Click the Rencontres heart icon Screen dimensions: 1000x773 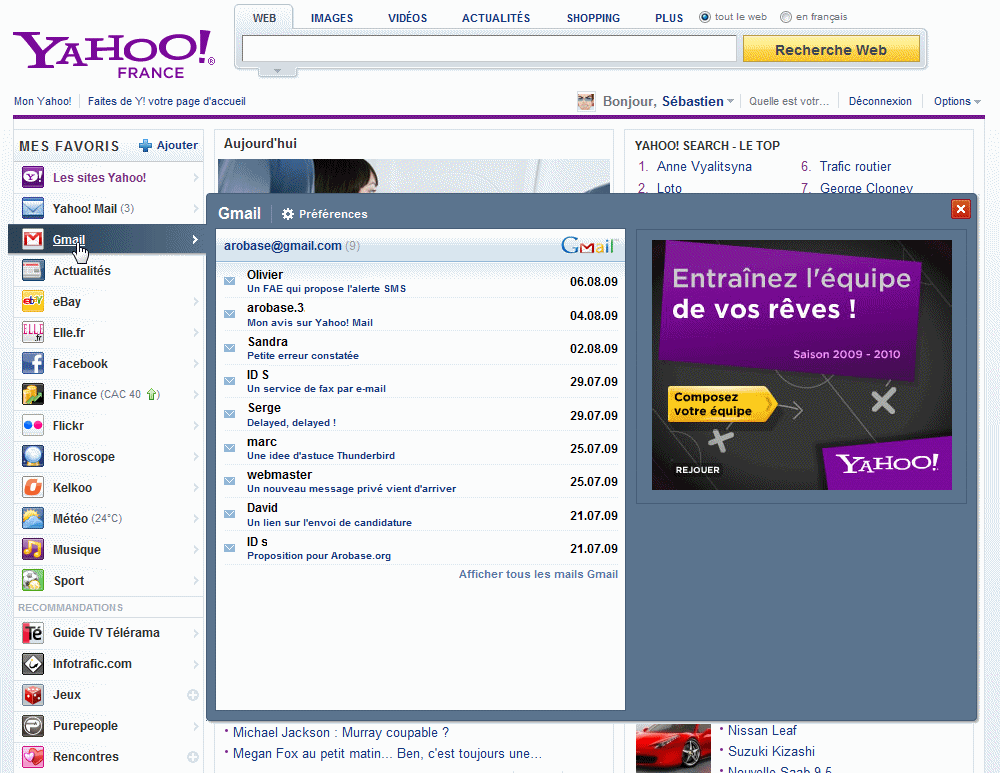click(33, 756)
